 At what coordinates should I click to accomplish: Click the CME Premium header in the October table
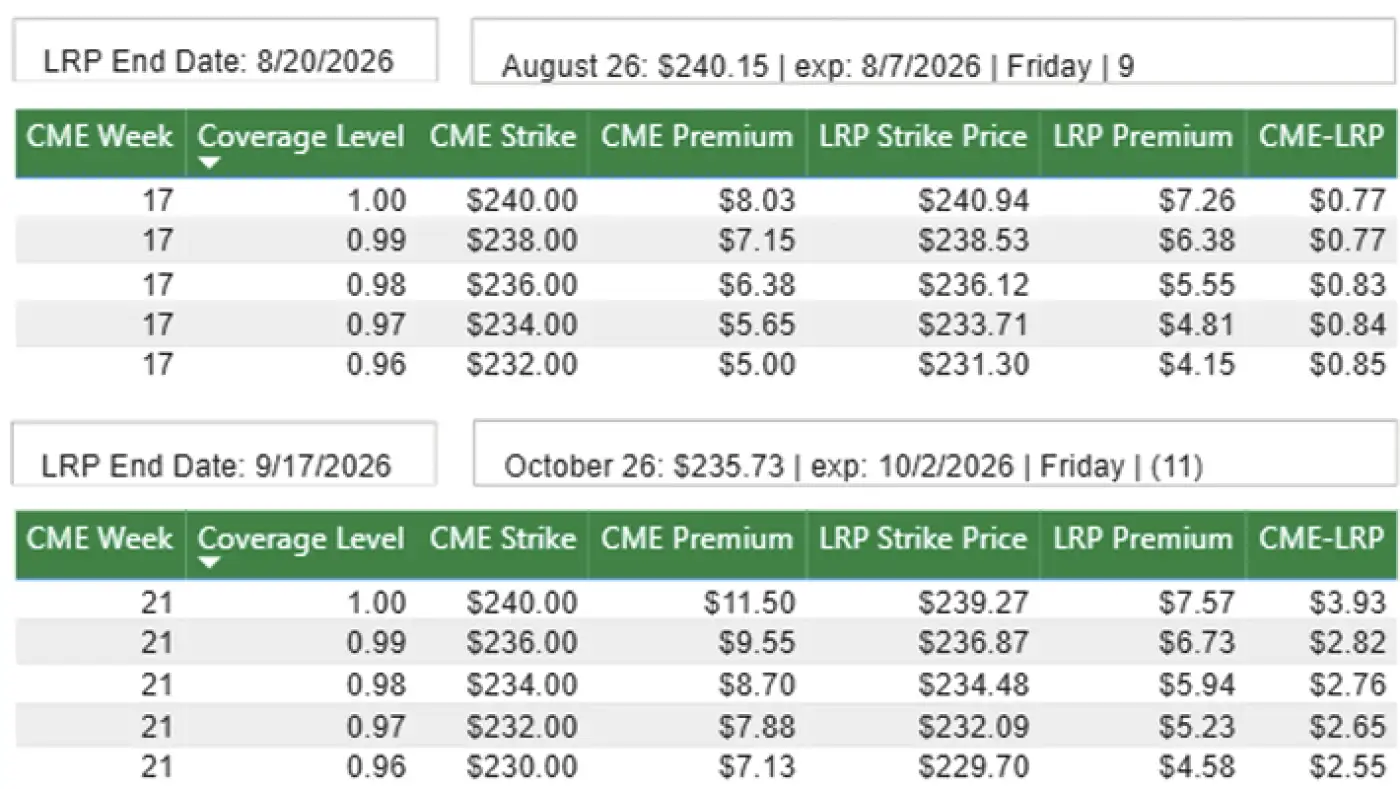(697, 539)
